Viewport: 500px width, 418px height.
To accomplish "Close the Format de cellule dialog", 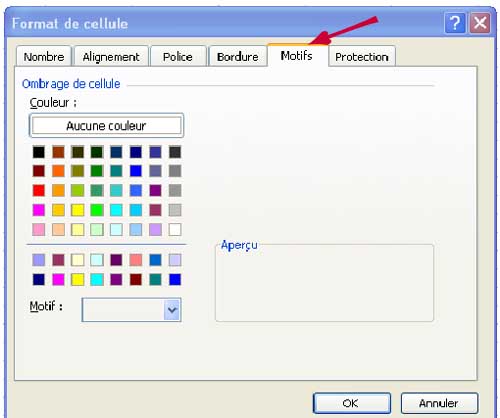I will click(x=480, y=23).
